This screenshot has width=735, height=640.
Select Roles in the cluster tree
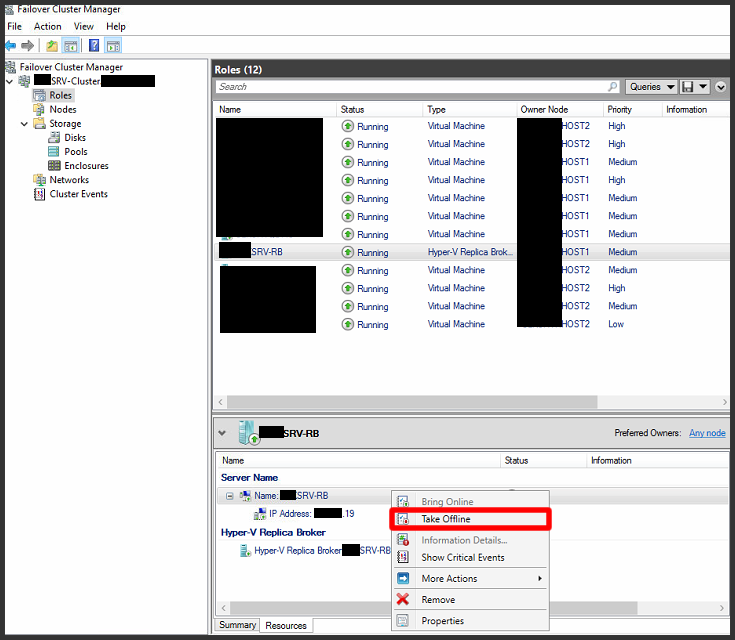(60, 95)
